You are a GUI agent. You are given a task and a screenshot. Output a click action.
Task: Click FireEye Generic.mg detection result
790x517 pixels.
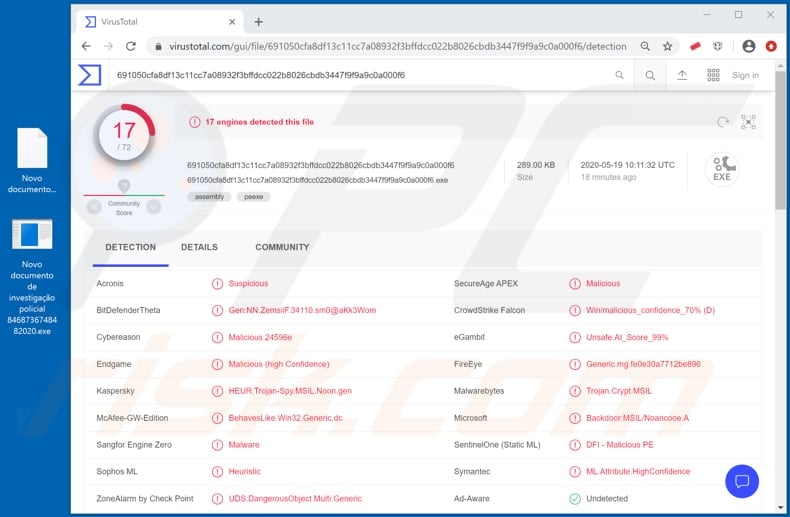643,364
